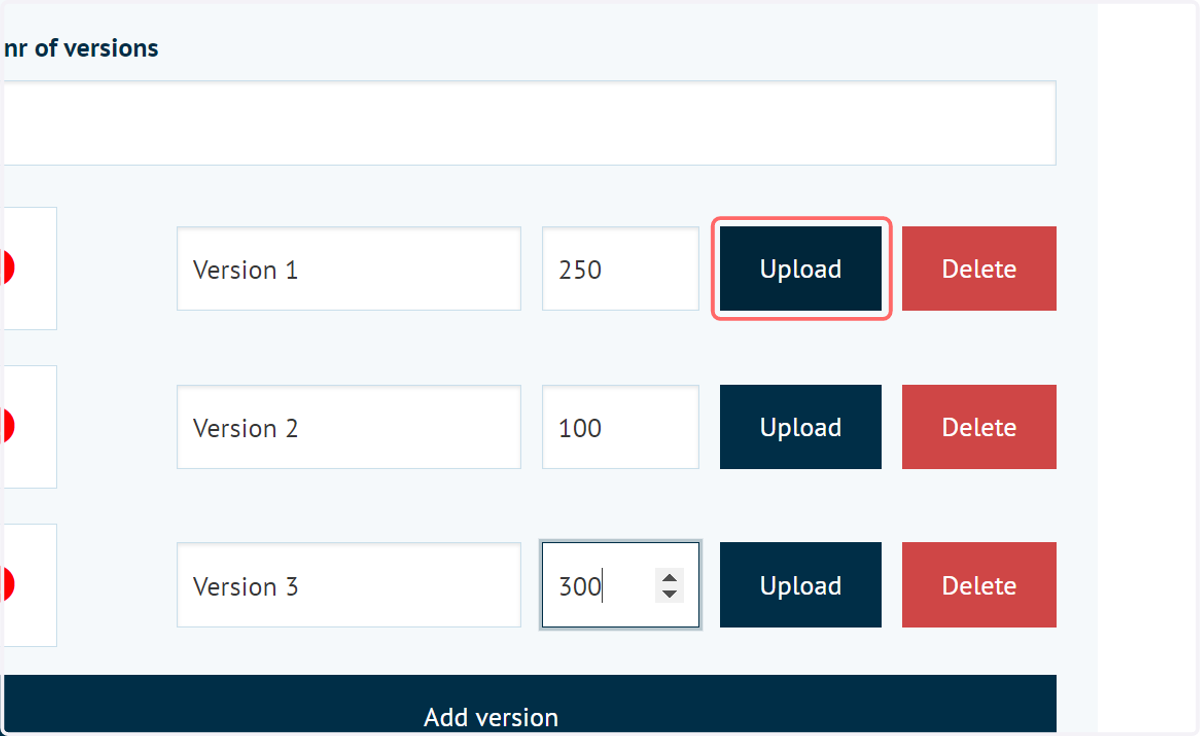Decrease Version 3 quantity with down arrow

[670, 594]
